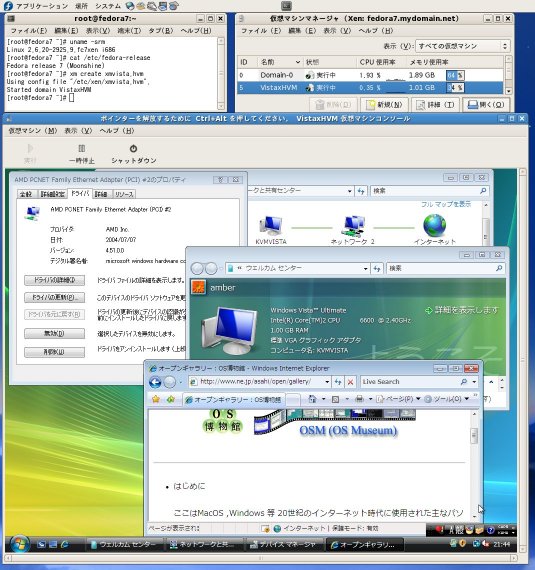Click the 無効(D) button in driver tab

[55, 333]
